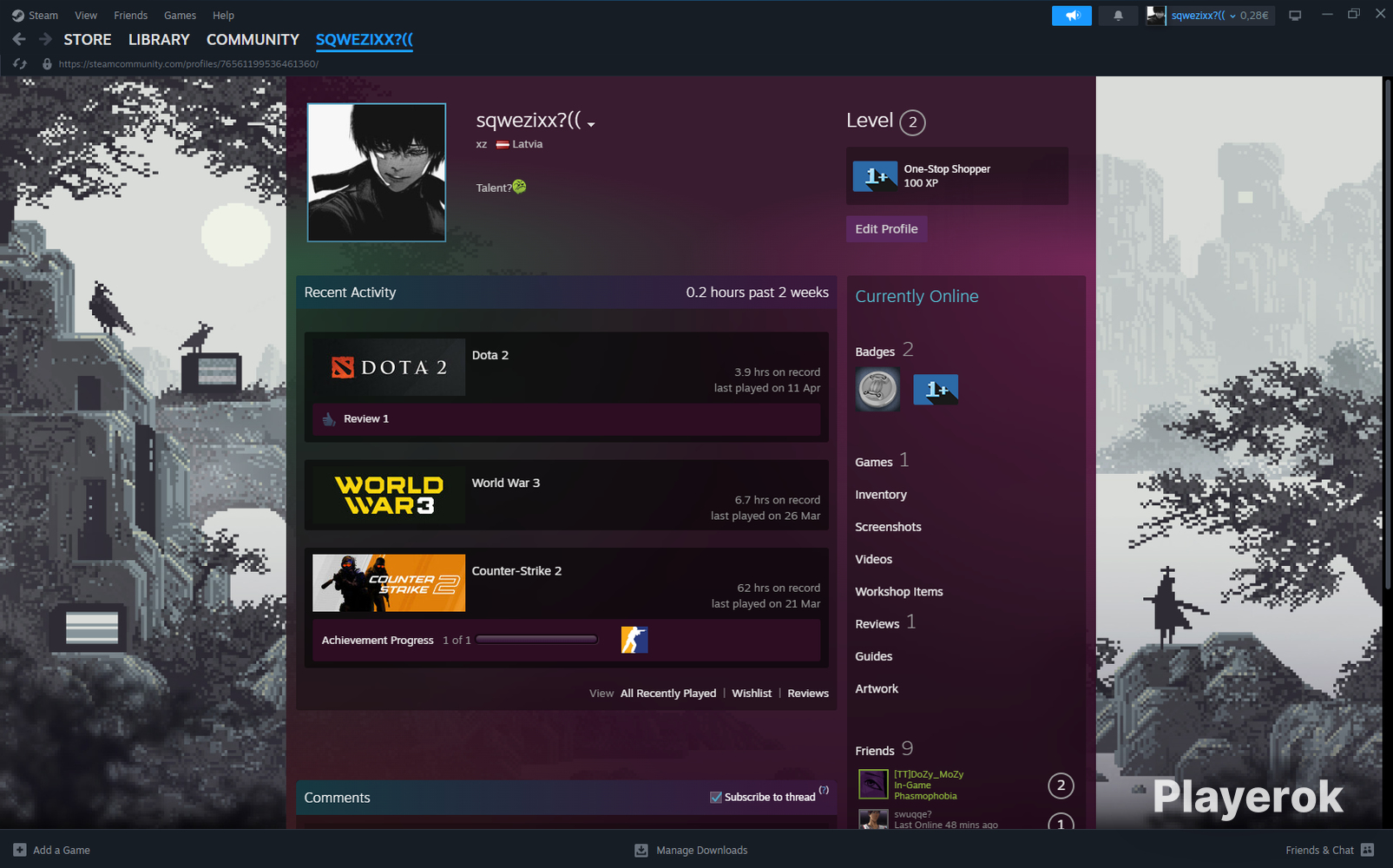Open the notifications bell
Image resolution: width=1393 pixels, height=868 pixels.
[1118, 16]
